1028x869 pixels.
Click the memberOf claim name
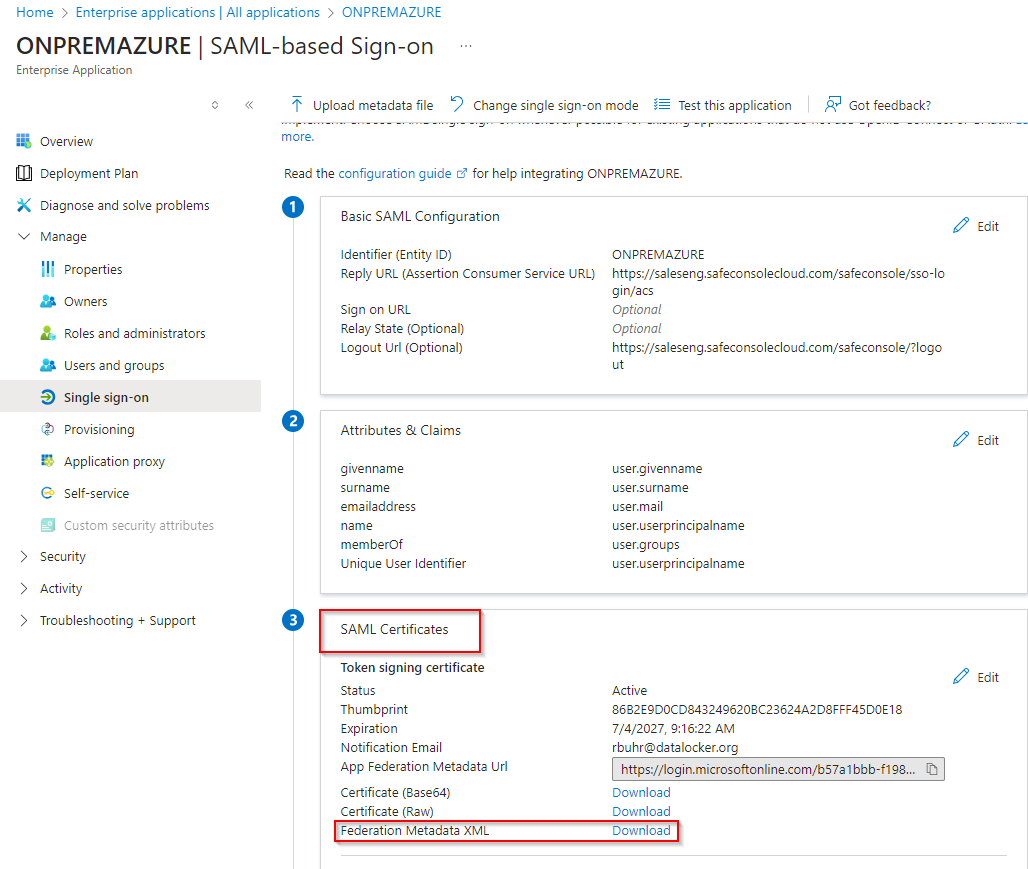point(372,544)
